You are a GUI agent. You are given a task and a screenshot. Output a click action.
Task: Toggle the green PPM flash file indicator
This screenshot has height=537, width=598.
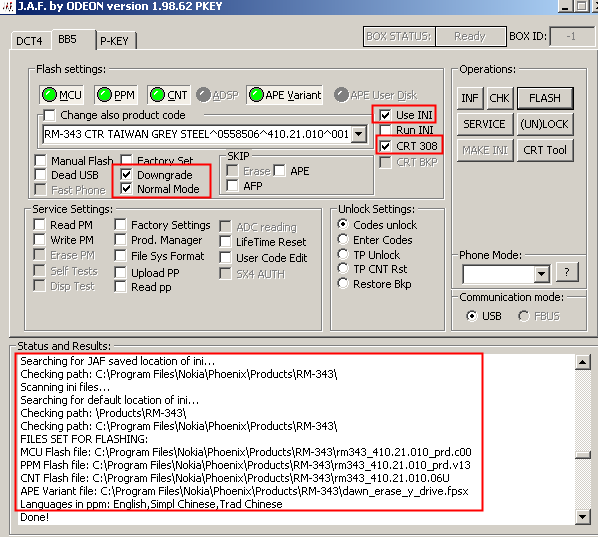coord(116,95)
